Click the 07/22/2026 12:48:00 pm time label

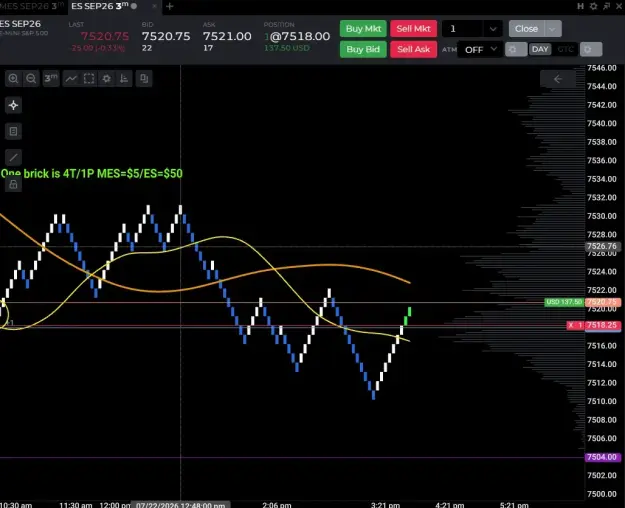181,504
